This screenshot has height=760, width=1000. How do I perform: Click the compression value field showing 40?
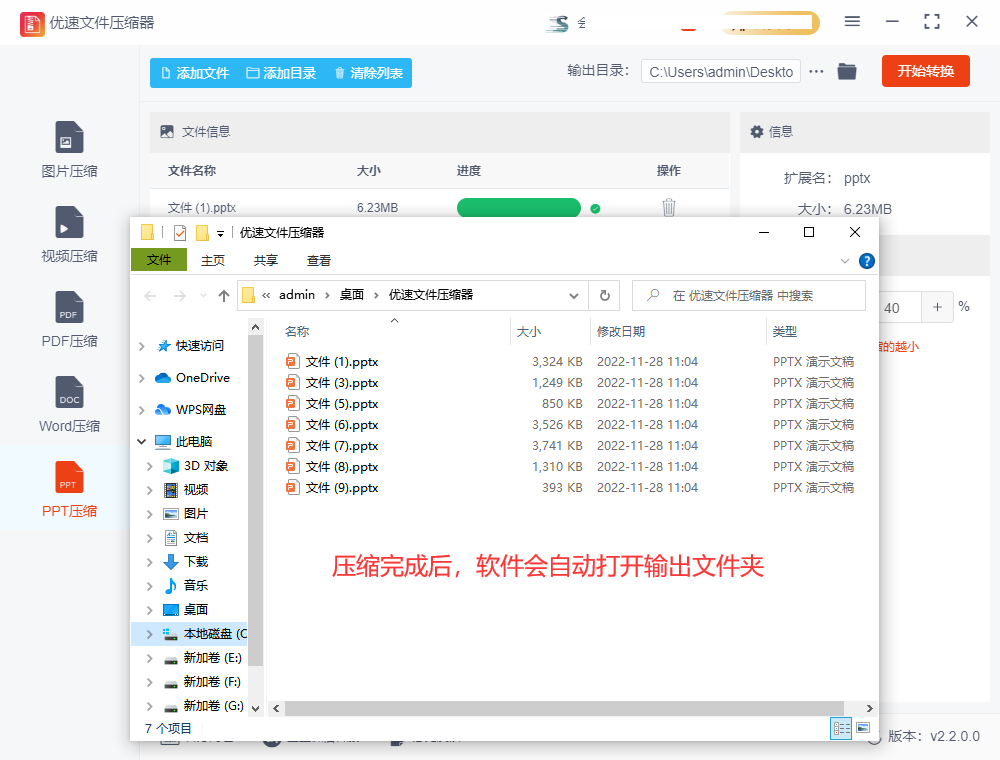pos(899,307)
